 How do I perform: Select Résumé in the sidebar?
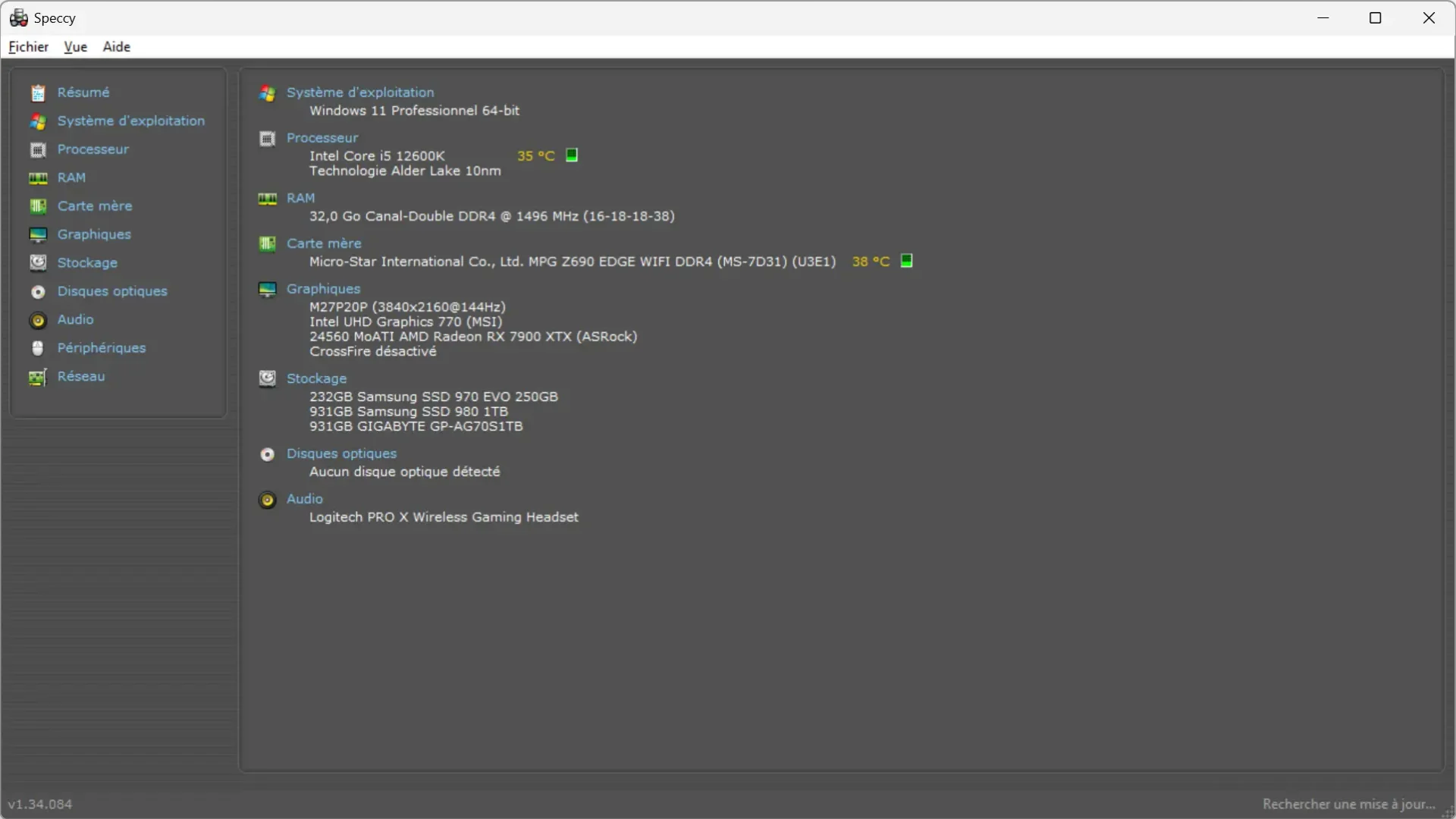[x=83, y=93]
